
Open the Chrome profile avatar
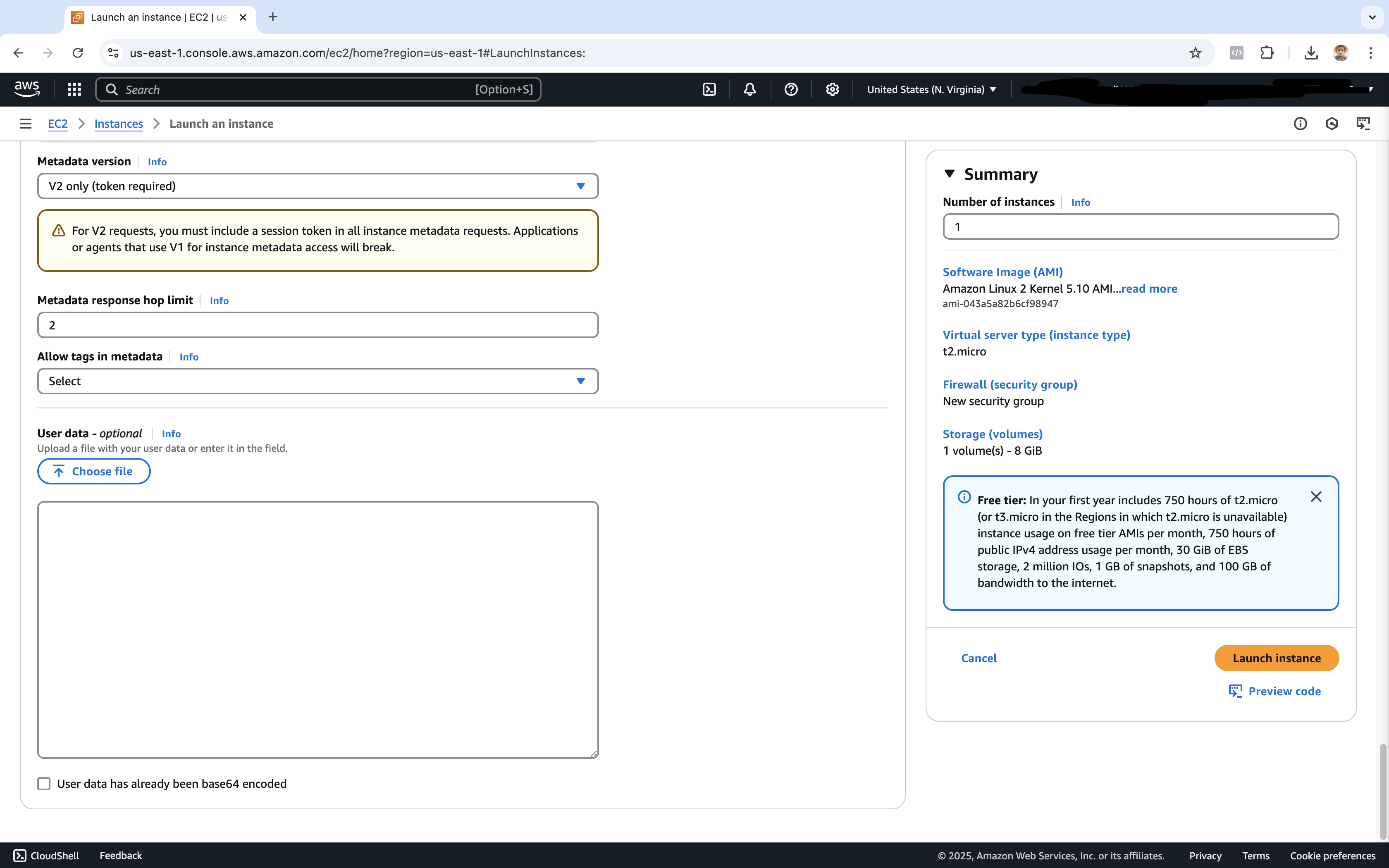click(x=1341, y=53)
